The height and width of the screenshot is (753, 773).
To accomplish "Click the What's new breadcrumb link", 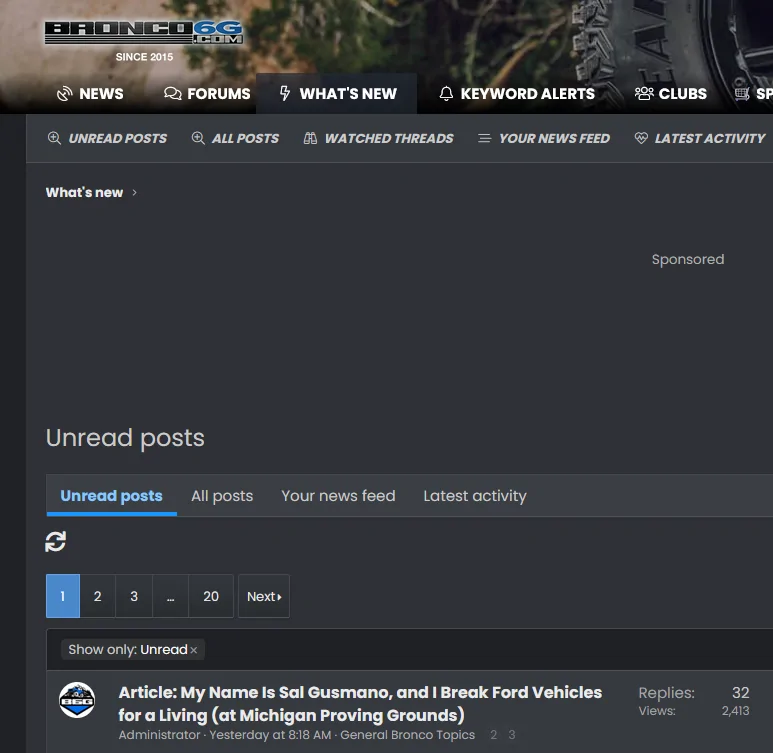I will pos(84,192).
